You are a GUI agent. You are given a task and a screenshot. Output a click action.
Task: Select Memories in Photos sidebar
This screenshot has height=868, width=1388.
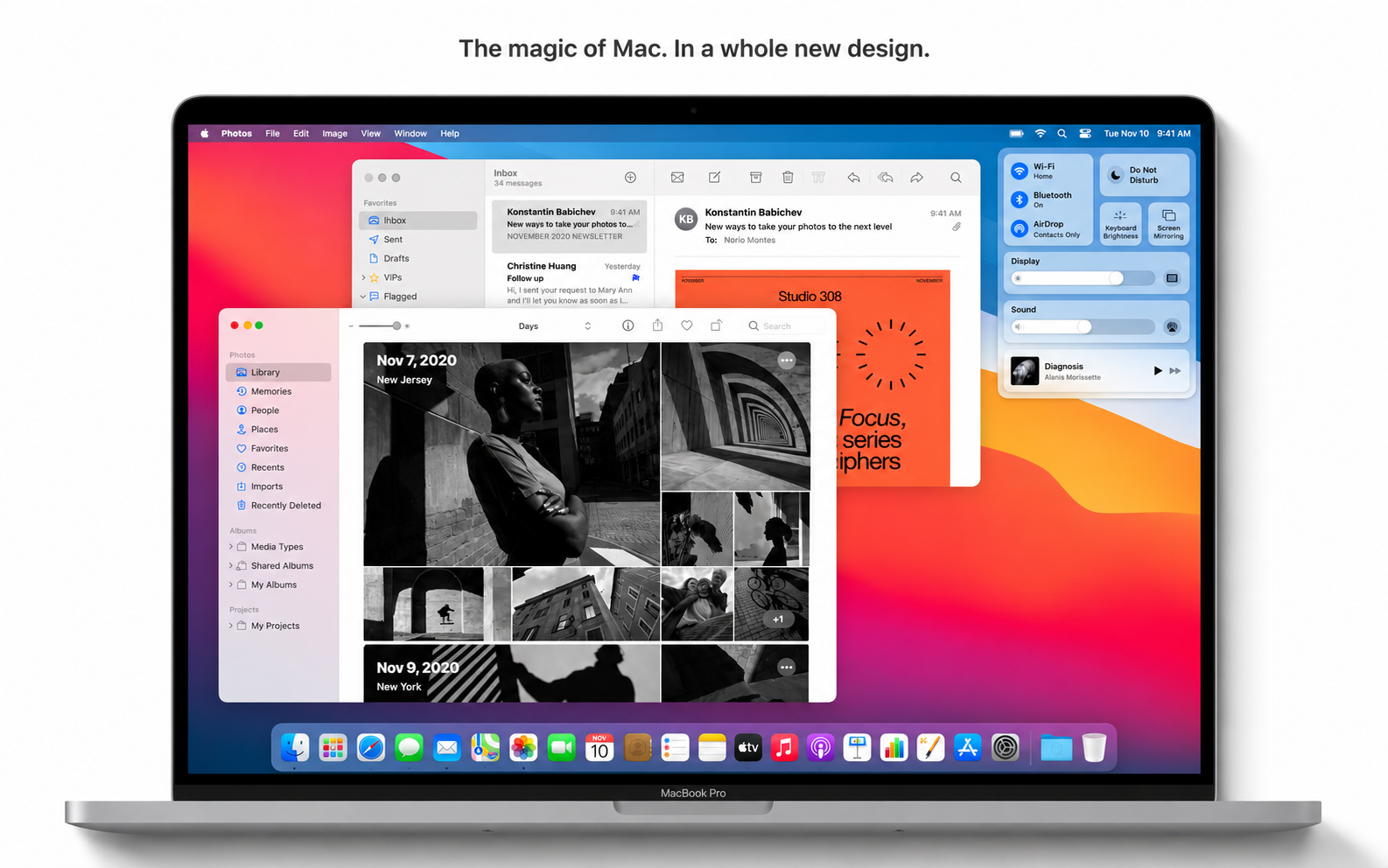pos(278,391)
